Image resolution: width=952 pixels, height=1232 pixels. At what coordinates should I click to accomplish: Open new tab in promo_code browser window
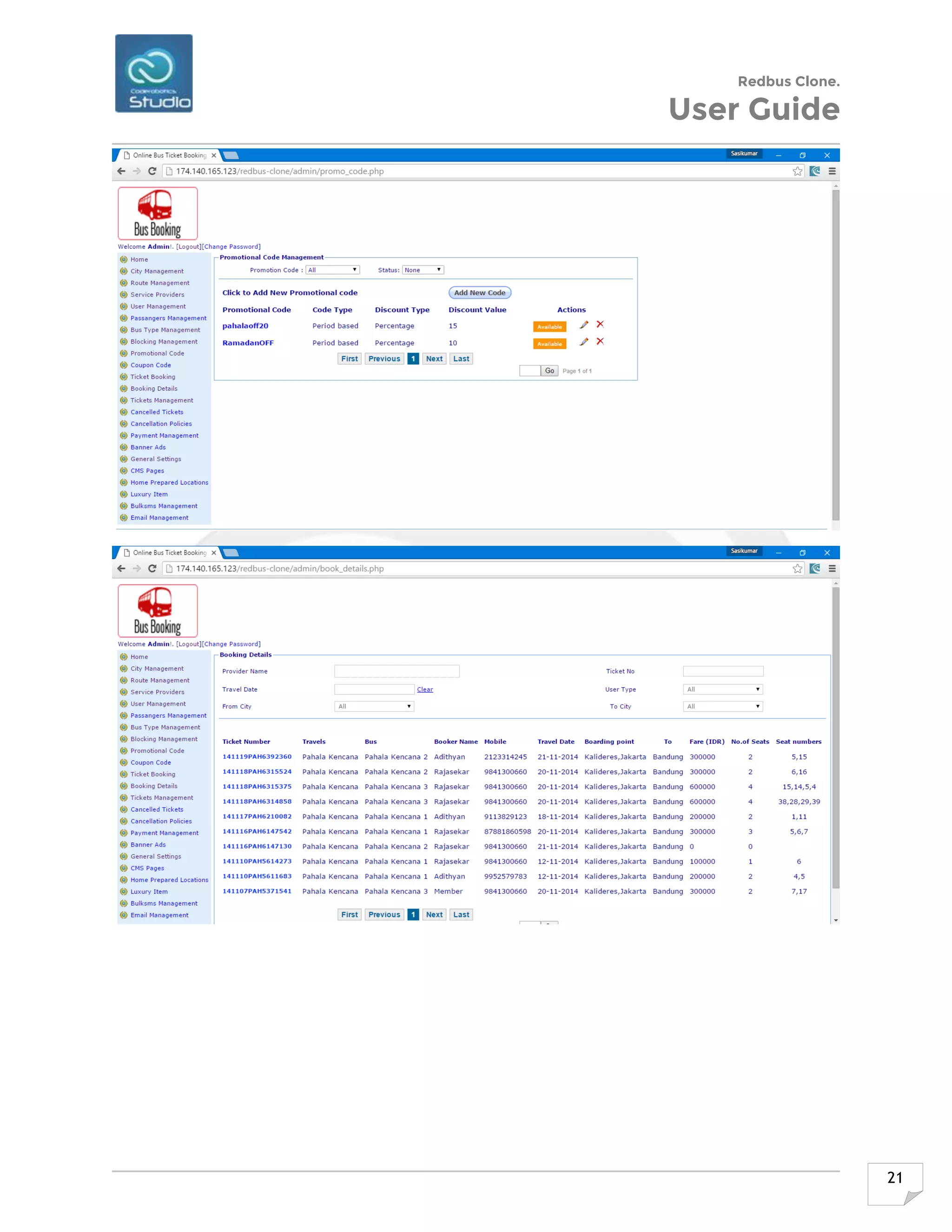tap(231, 155)
